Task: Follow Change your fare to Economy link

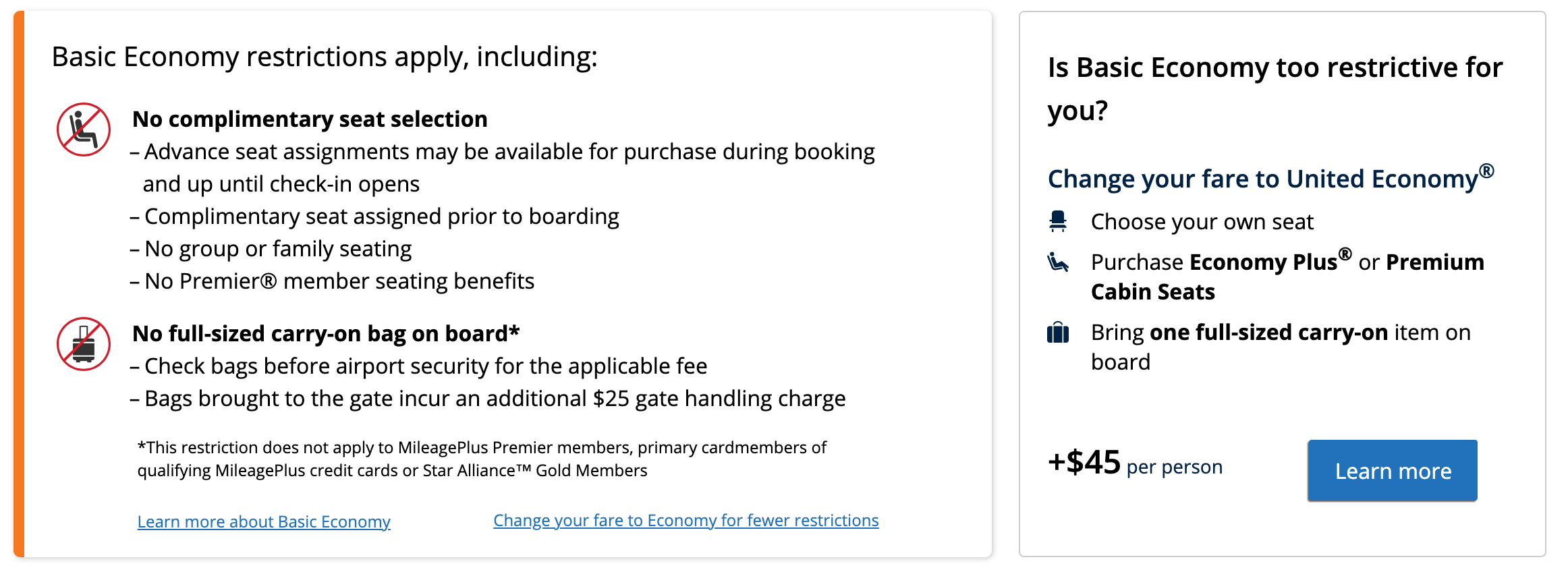Action: coord(685,520)
